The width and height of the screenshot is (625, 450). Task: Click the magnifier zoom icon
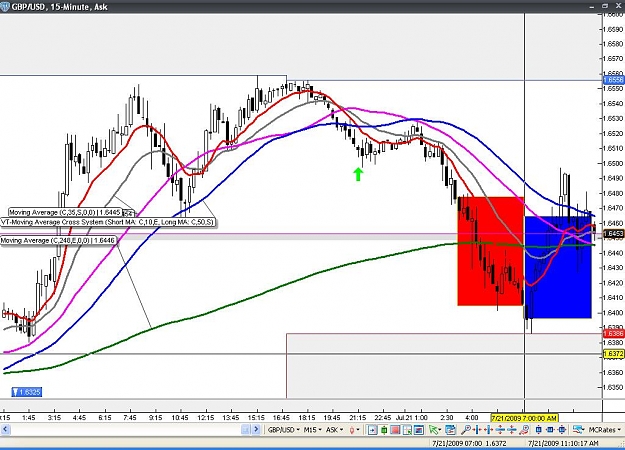coord(466,430)
